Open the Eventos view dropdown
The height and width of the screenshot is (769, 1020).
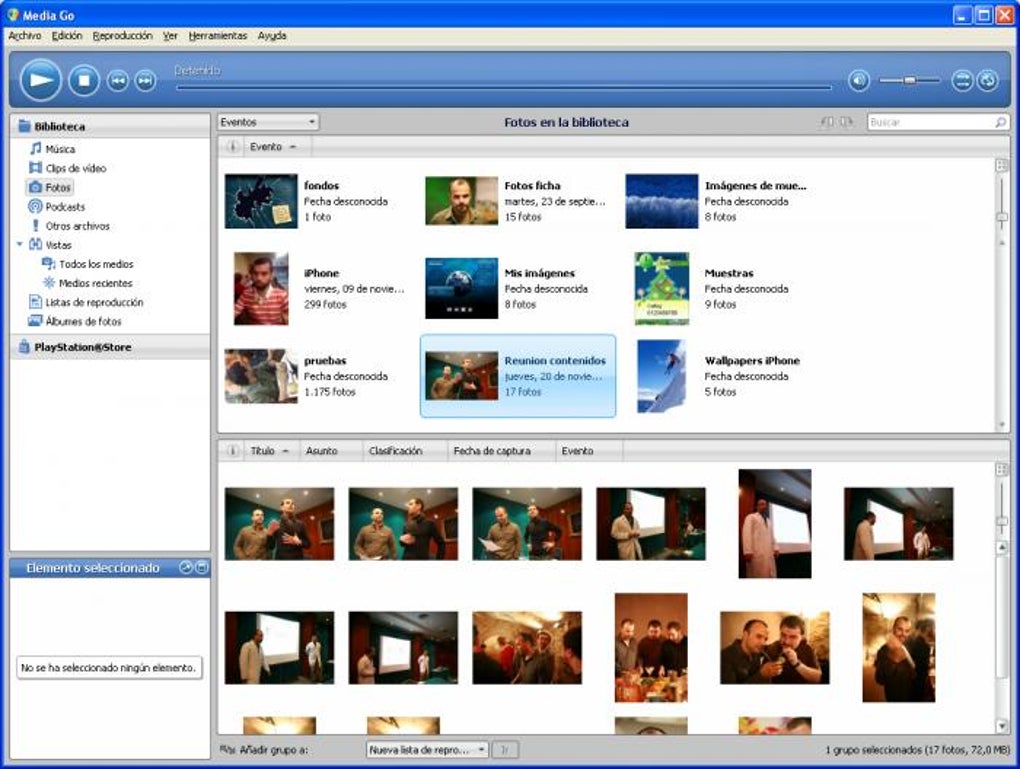pos(268,122)
